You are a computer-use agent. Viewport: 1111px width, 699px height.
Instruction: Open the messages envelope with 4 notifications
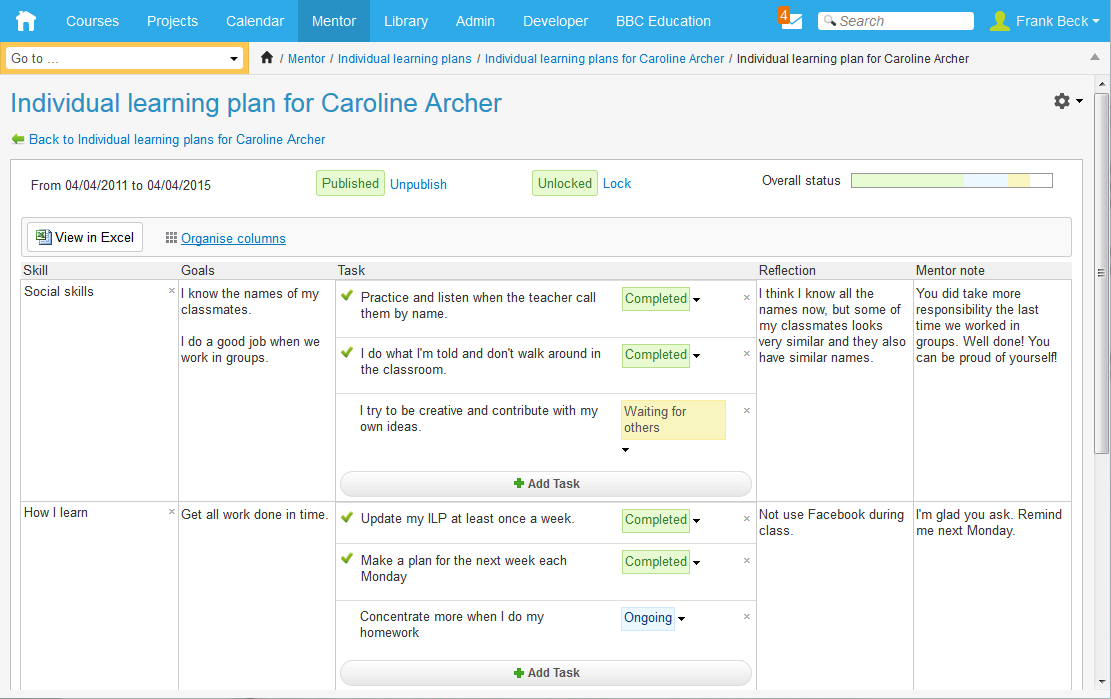791,21
